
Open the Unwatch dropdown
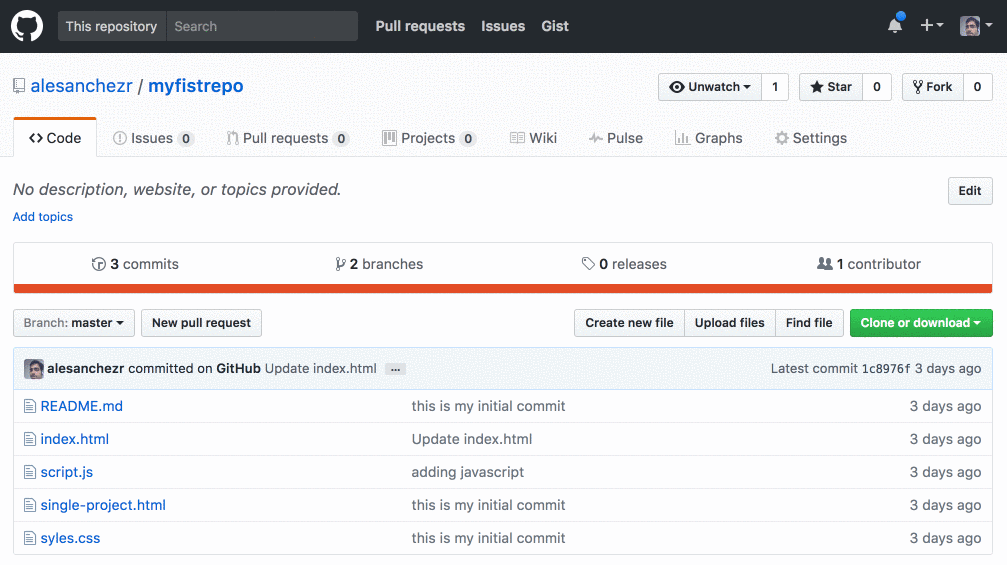tap(710, 87)
